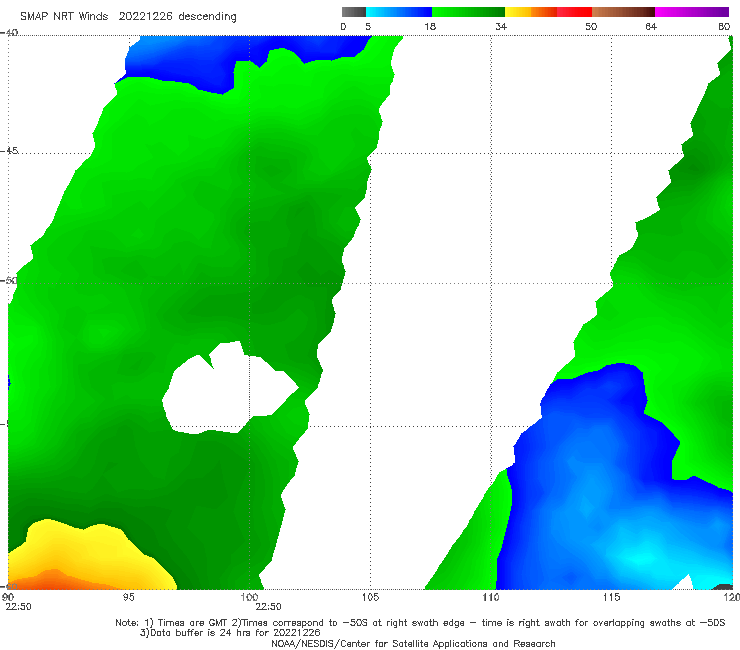This screenshot has width=740, height=650.
Task: Click the cyan low-wind patch near longitude 116
Action: (x=639, y=557)
